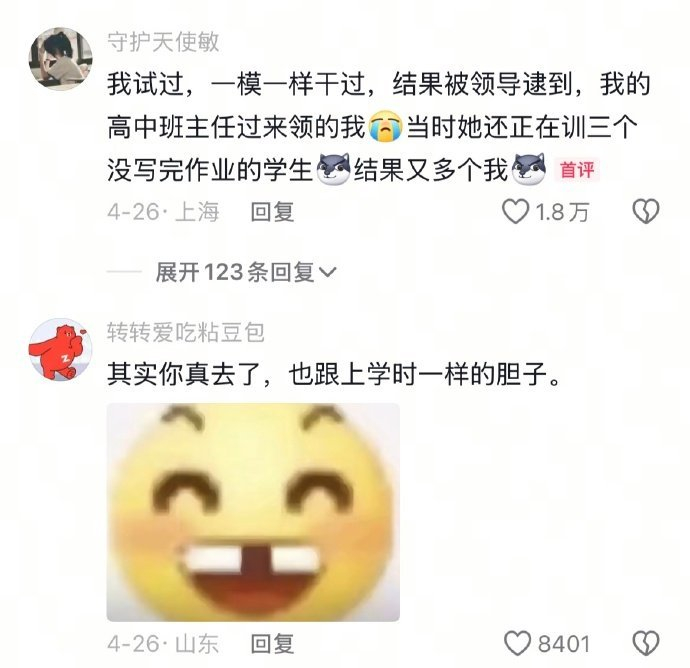Open username 守护天使敏
This screenshot has width=690, height=668.
click(163, 43)
